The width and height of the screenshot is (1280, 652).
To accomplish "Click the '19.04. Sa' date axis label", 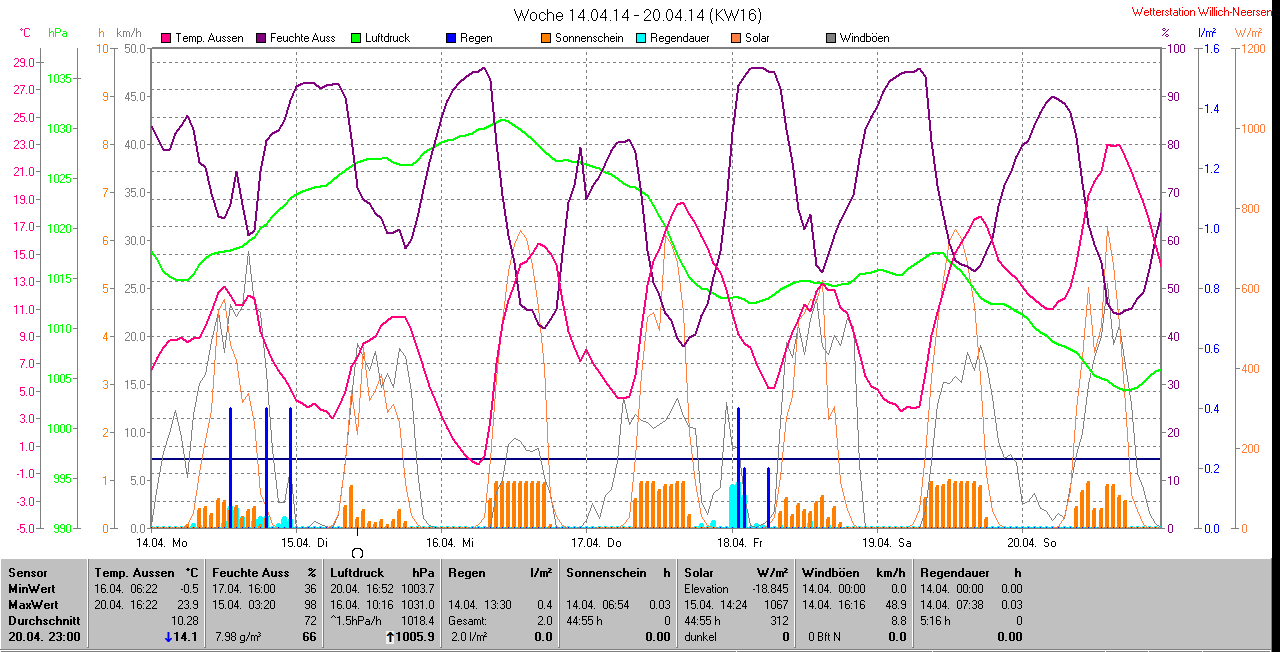I will [886, 543].
